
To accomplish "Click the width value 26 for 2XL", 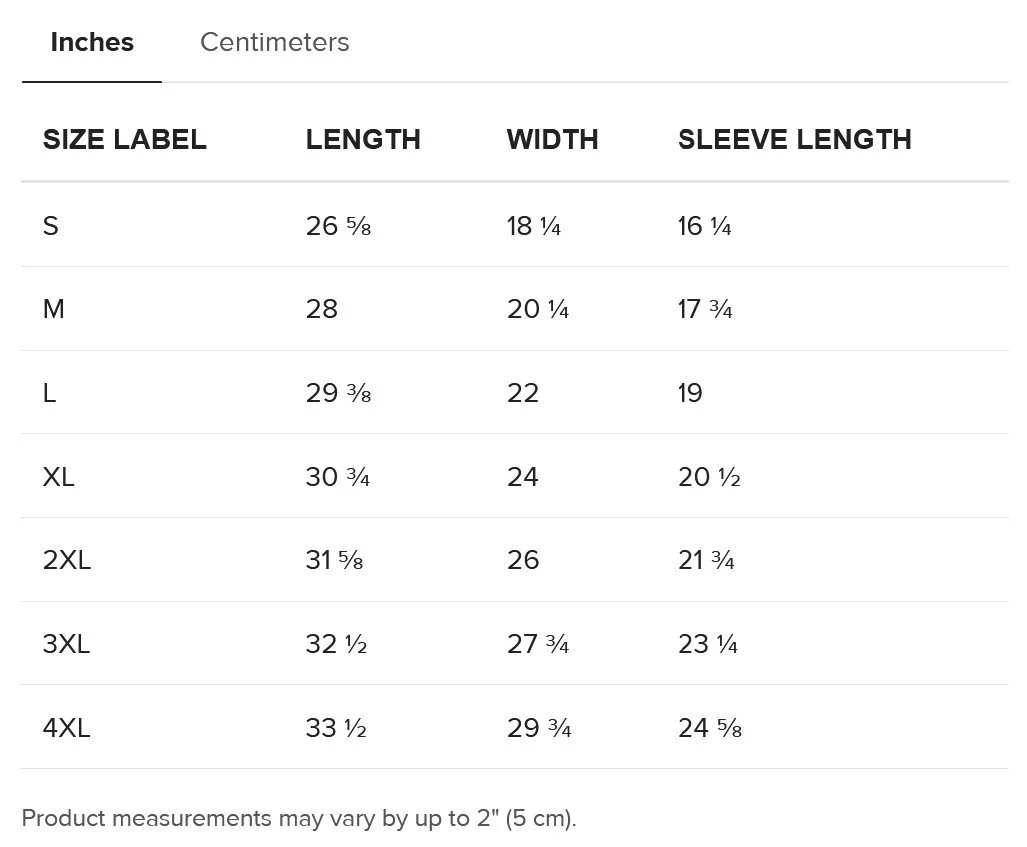I will 523,560.
